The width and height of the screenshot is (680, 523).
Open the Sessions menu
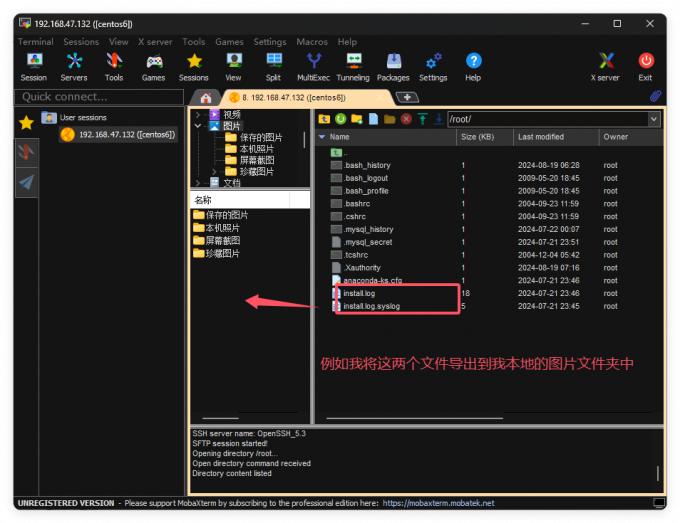[81, 42]
